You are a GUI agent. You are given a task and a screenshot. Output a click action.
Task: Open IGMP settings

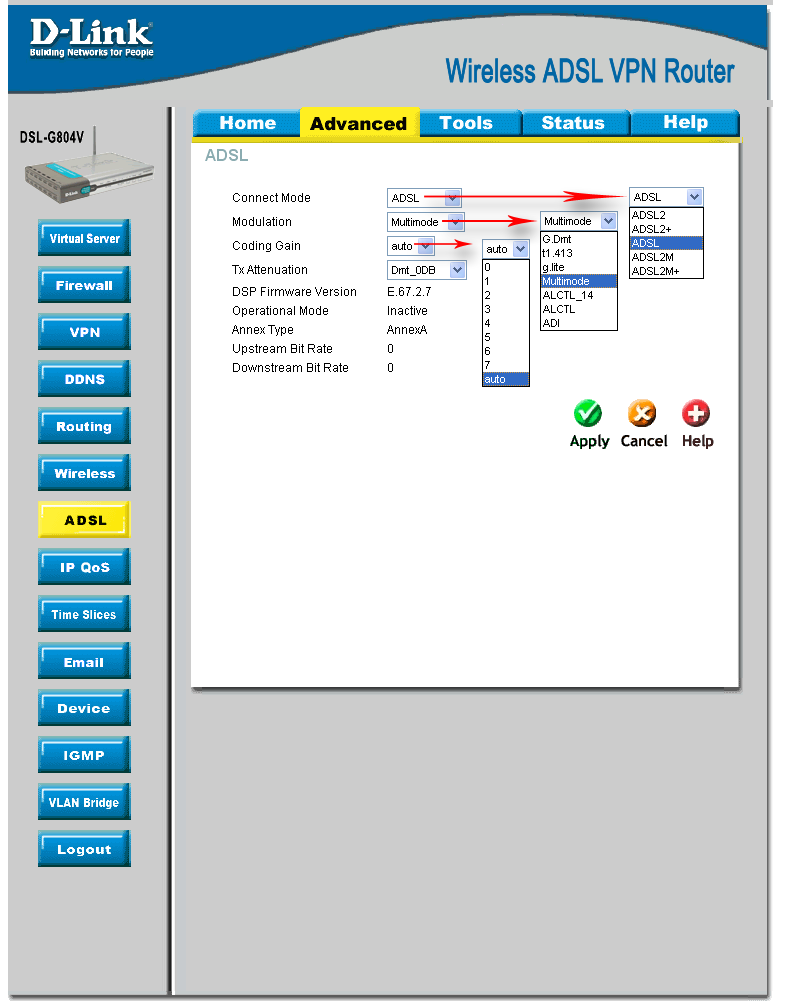click(84, 755)
